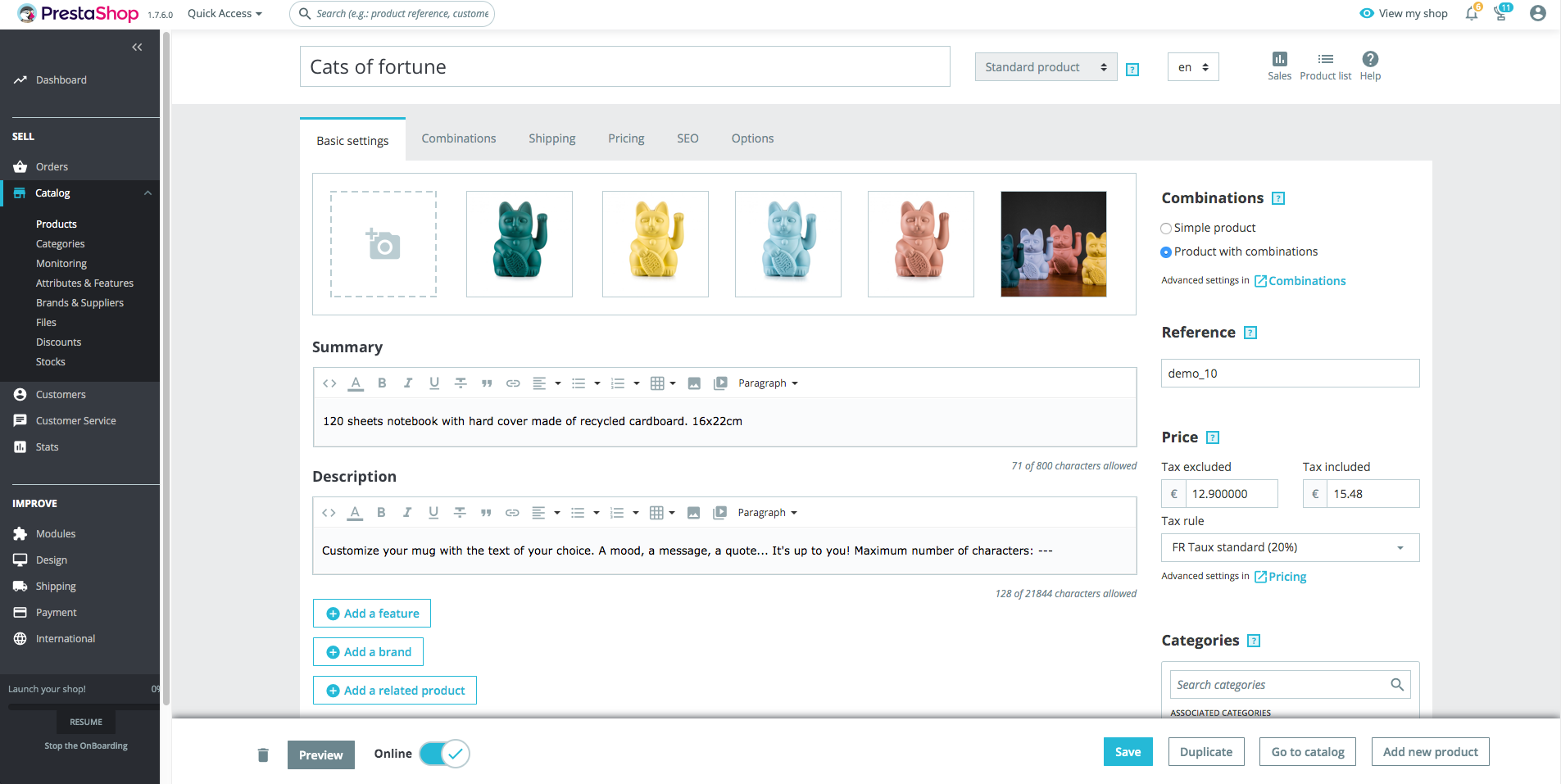1561x784 pixels.
Task: Open the en language dropdown
Action: (x=1193, y=67)
